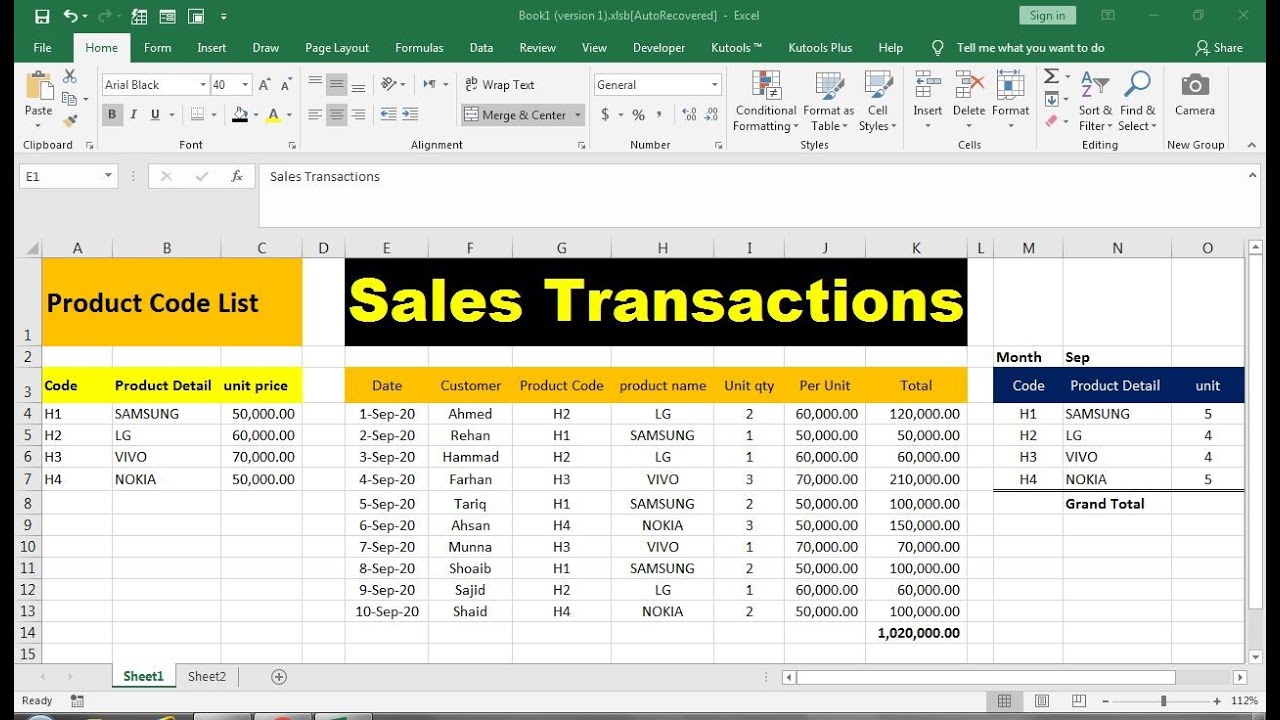Cut the selection with scissors icon
The width and height of the screenshot is (1280, 720).
(x=69, y=76)
